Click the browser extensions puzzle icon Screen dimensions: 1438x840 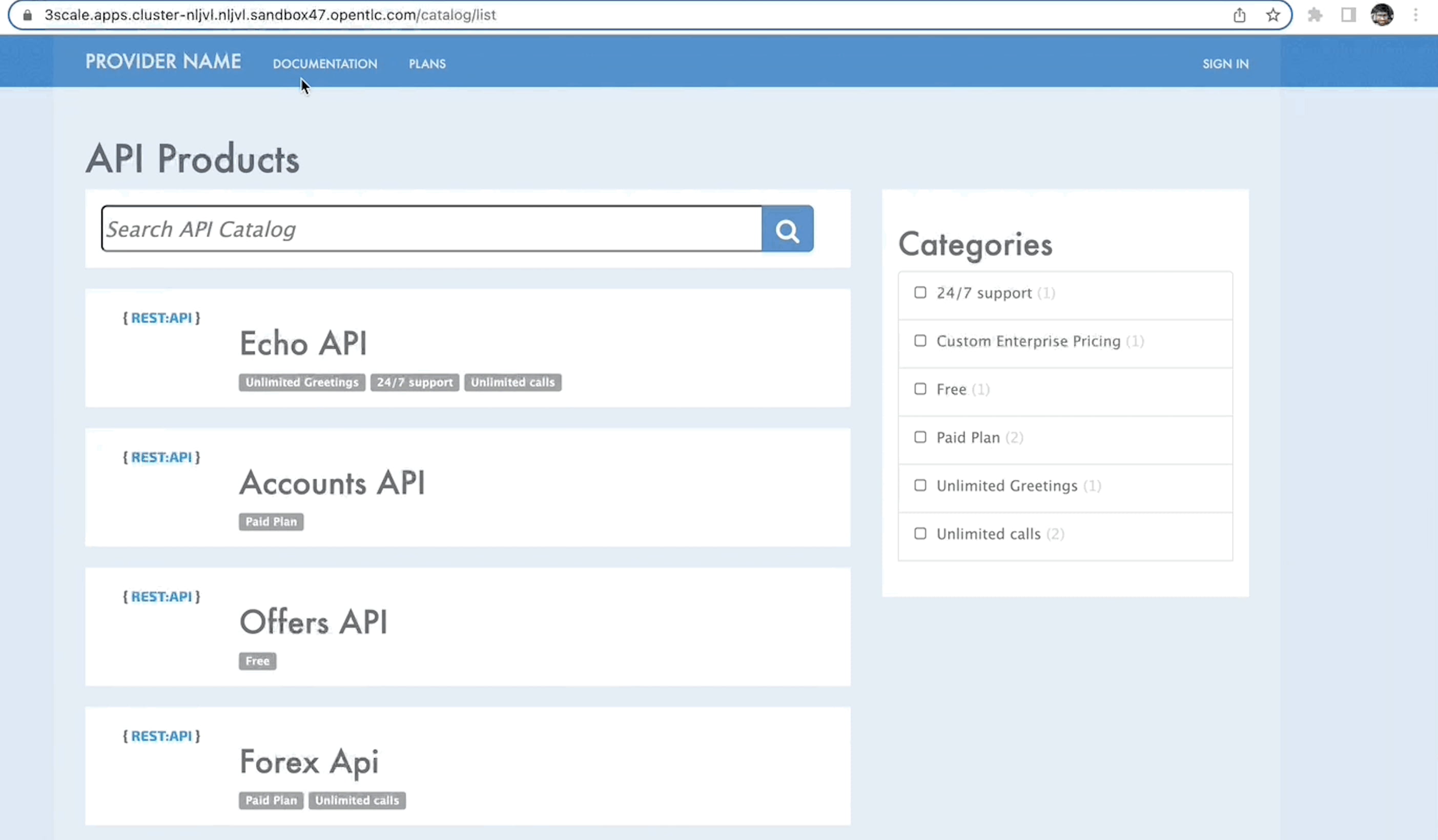click(1316, 15)
